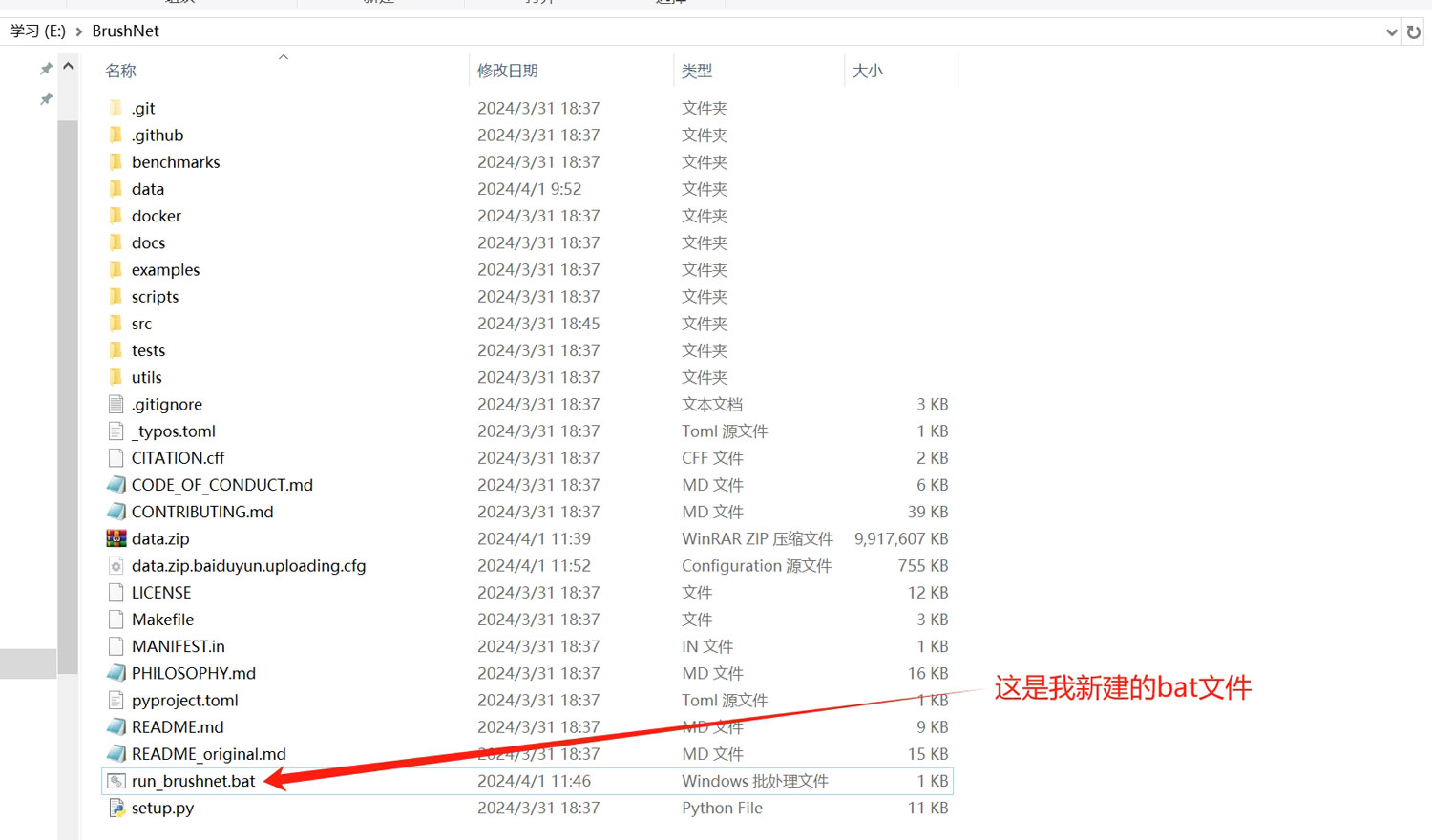This screenshot has width=1432, height=840.
Task: Select the file name setup.py
Action: click(x=162, y=808)
